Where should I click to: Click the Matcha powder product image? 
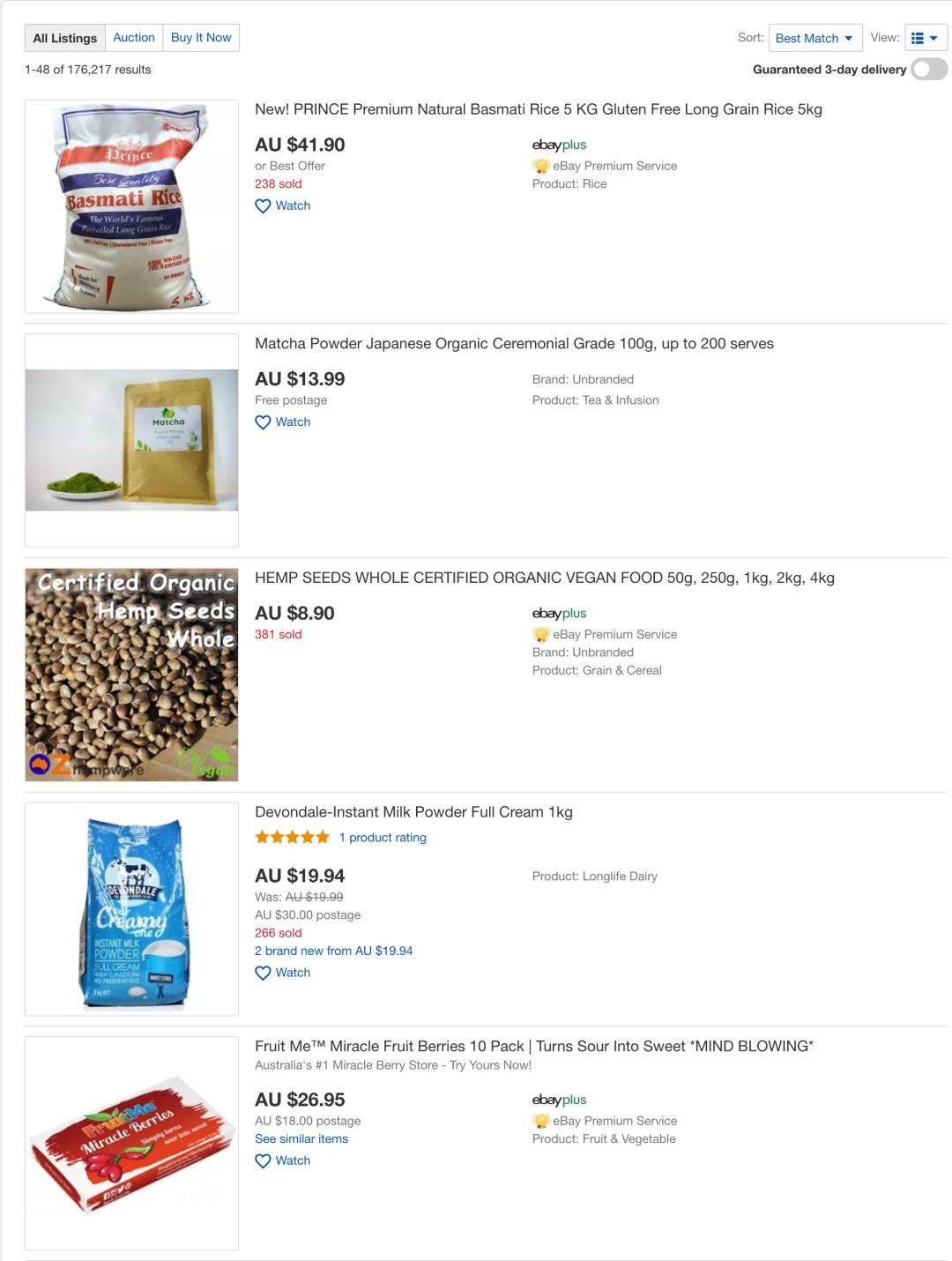click(x=131, y=440)
